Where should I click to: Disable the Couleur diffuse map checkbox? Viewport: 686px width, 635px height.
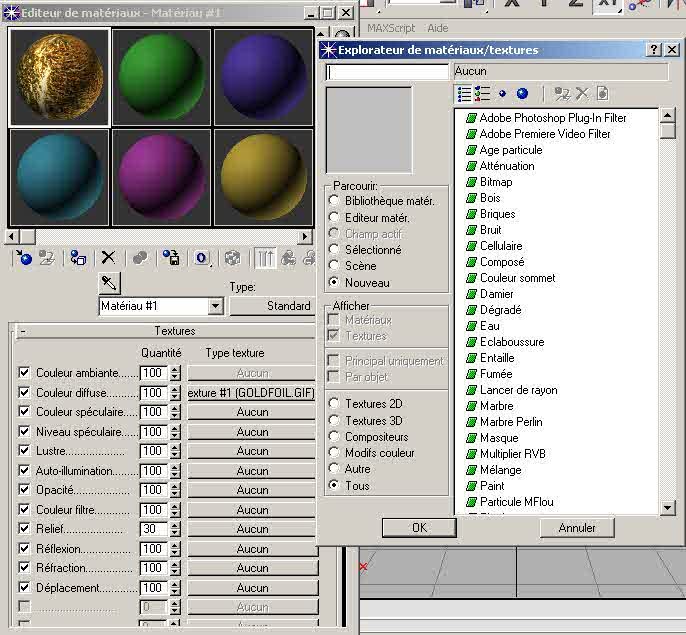pos(25,392)
